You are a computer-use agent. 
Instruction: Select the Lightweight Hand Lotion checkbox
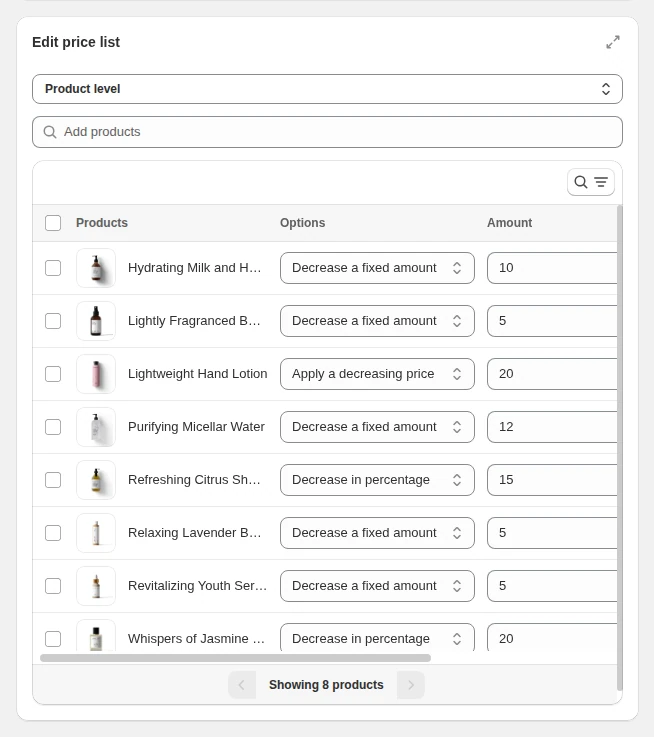tap(53, 374)
